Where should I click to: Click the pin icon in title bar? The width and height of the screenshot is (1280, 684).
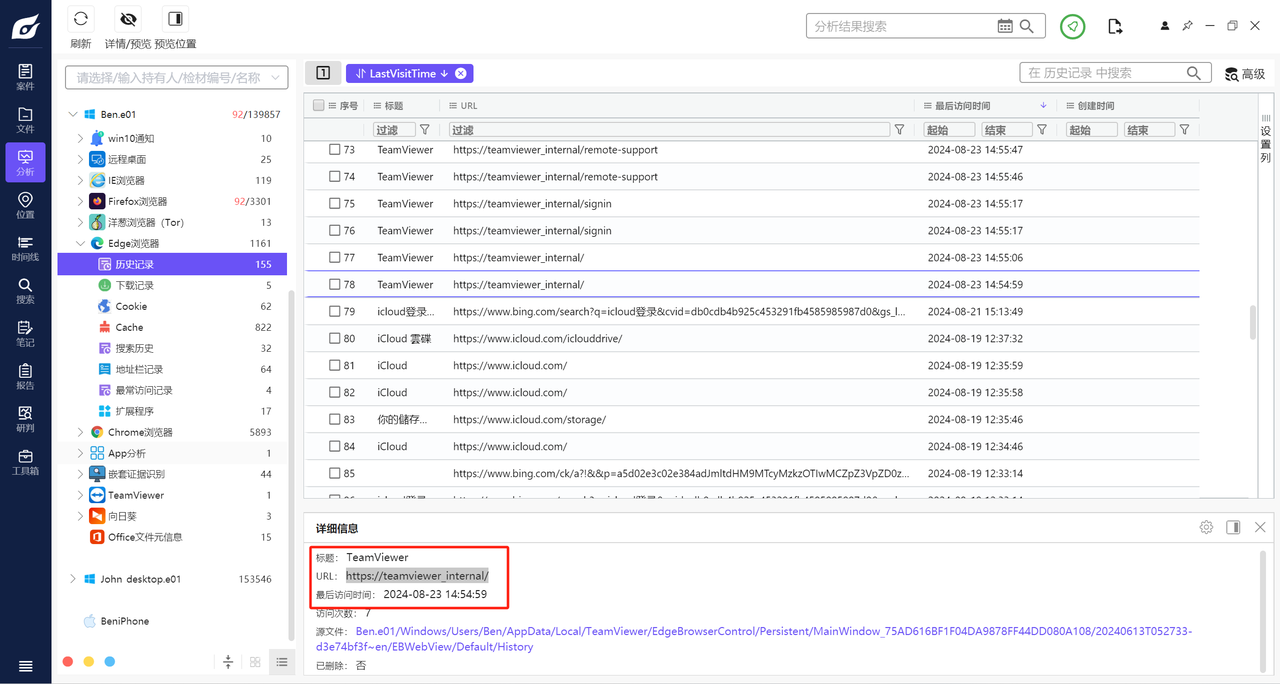point(1188,26)
